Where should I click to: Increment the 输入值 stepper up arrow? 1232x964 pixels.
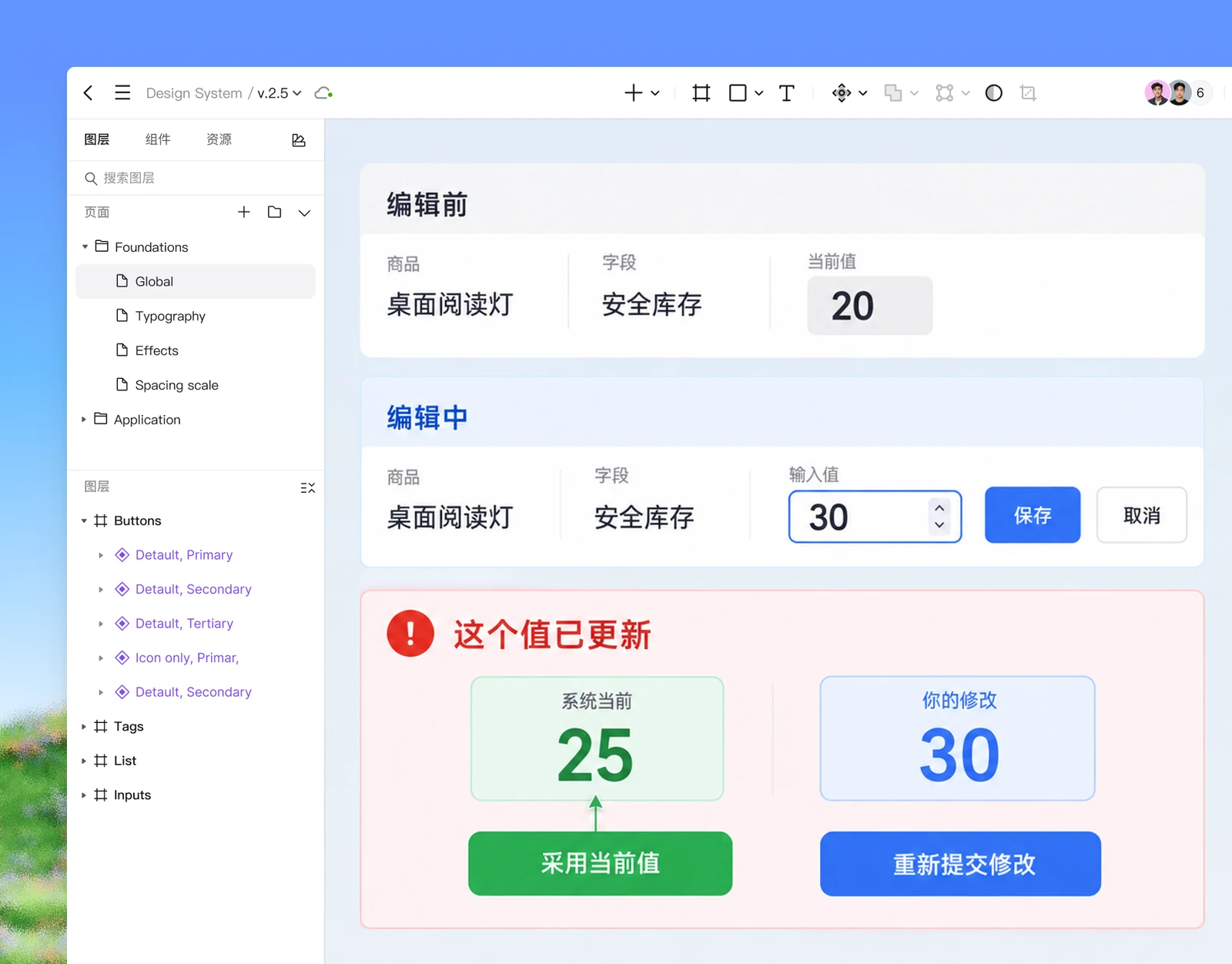pyautogui.click(x=939, y=508)
